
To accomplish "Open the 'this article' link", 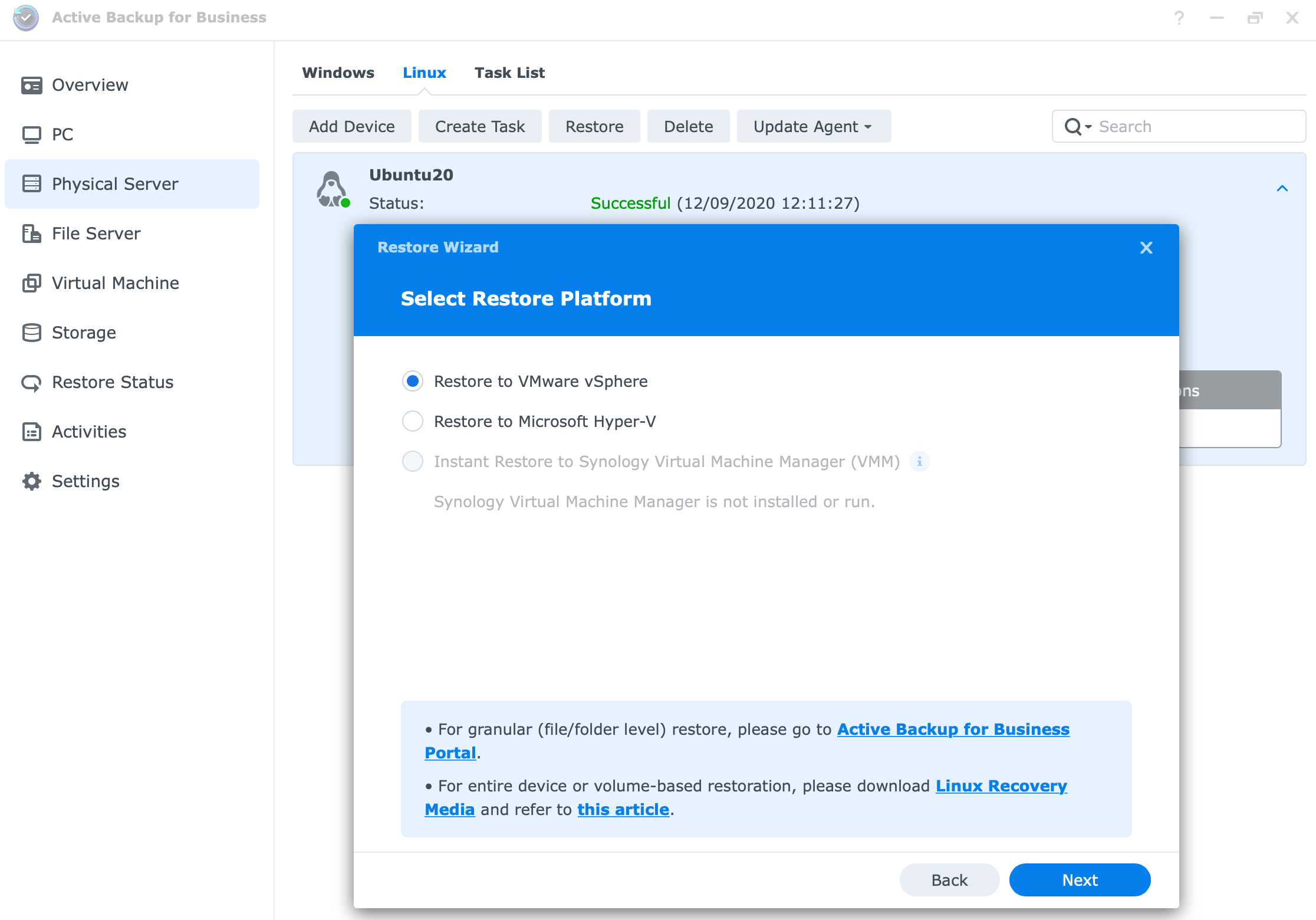I will (623, 810).
